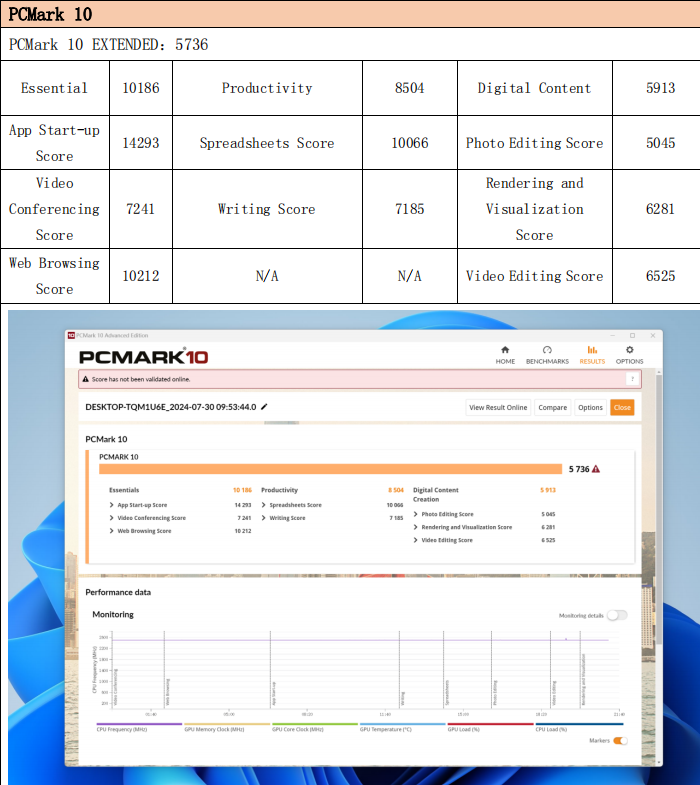Click the orange Close button for result
Image resolution: width=700 pixels, height=785 pixels.
click(x=622, y=407)
